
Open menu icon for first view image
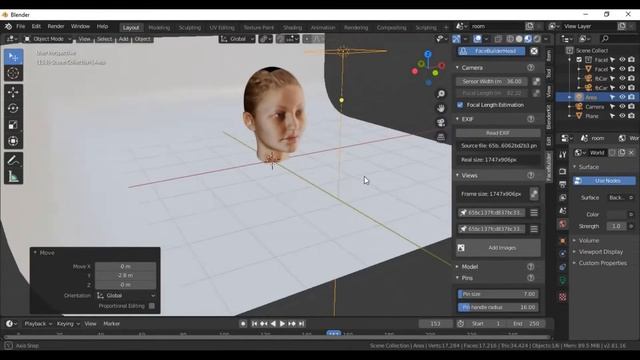pos(534,213)
